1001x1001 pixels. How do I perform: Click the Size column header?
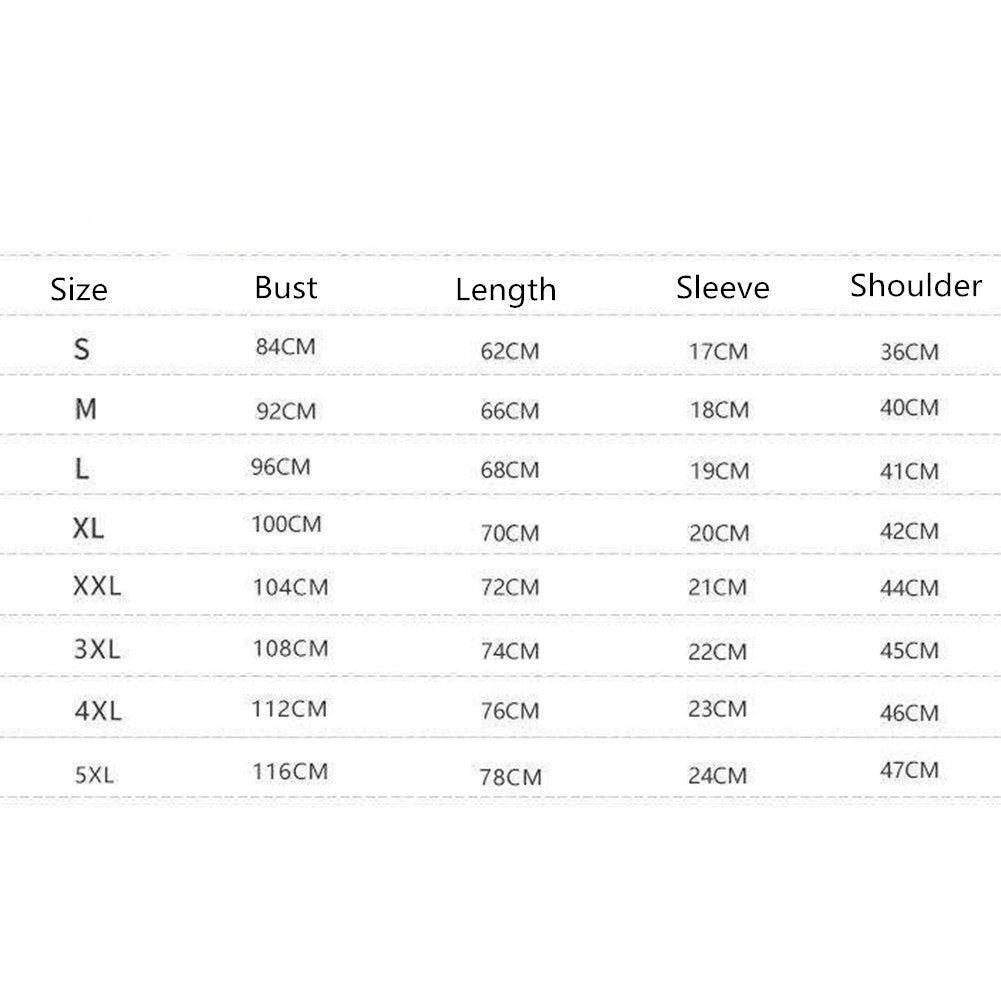click(x=79, y=290)
